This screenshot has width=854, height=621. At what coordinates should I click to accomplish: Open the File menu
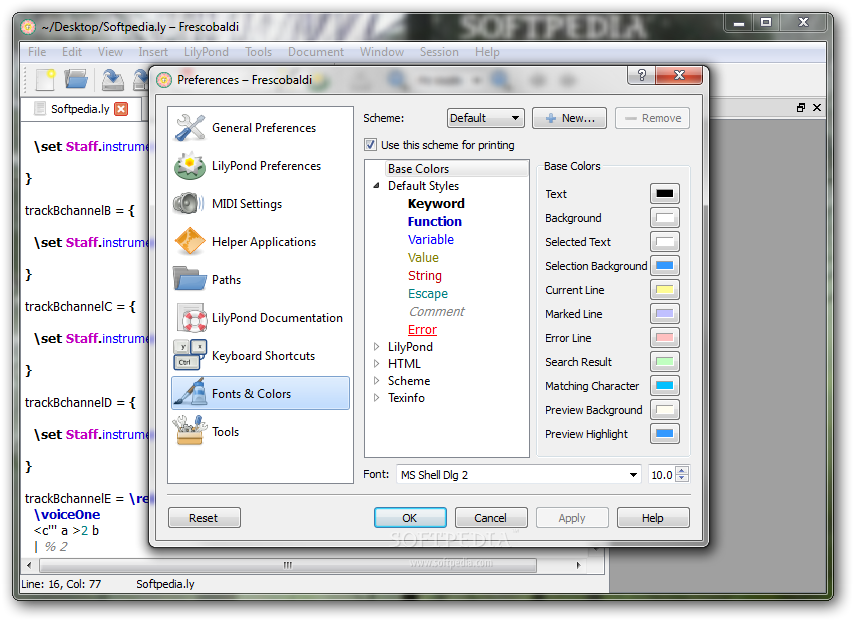(37, 52)
